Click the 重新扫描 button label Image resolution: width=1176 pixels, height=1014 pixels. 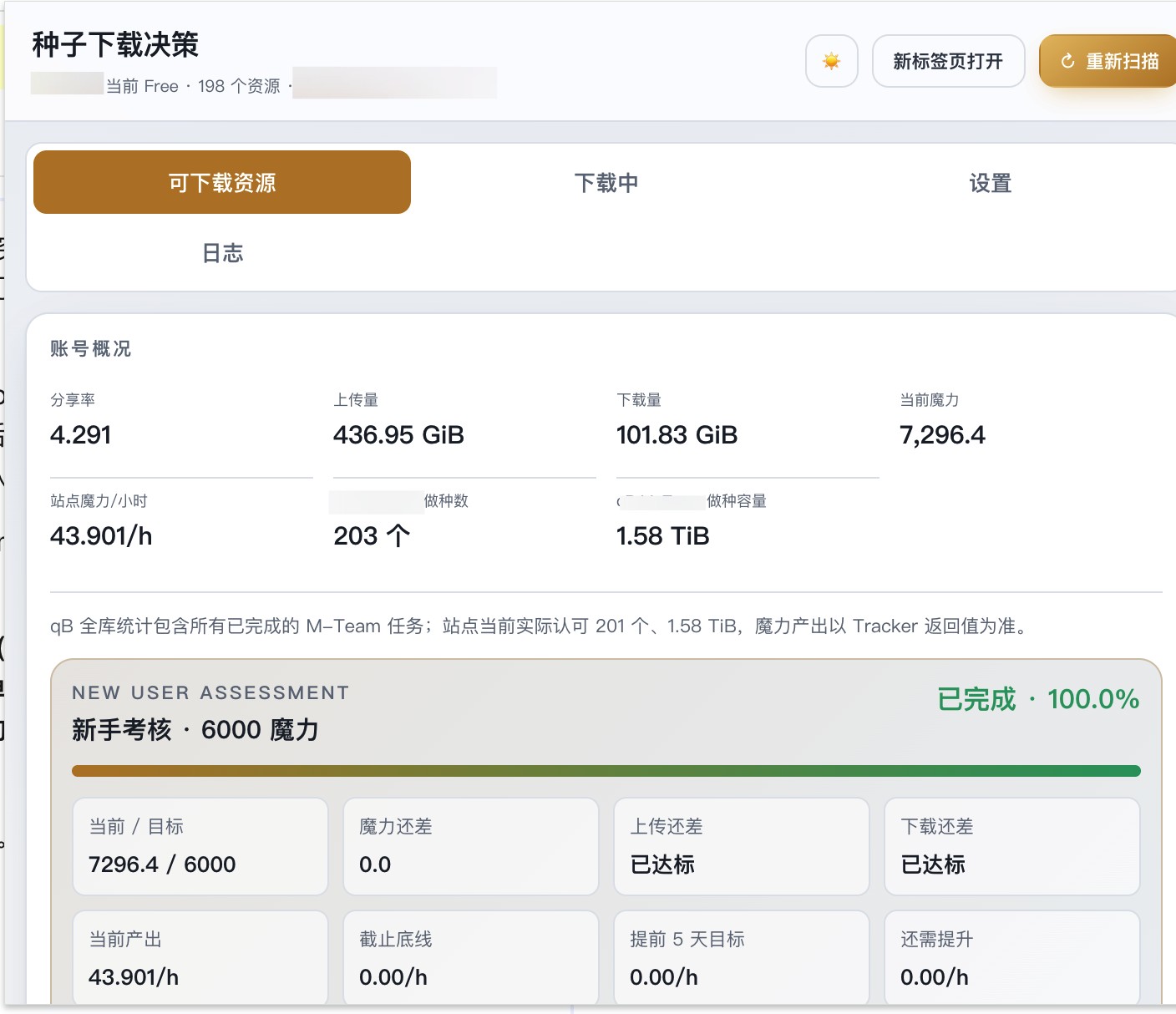[x=1122, y=61]
